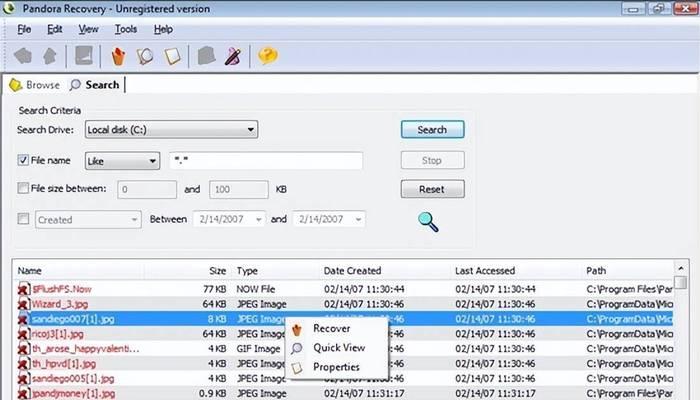The image size is (700, 400).
Task: Click the results list scrollbar thumb
Action: click(x=681, y=283)
